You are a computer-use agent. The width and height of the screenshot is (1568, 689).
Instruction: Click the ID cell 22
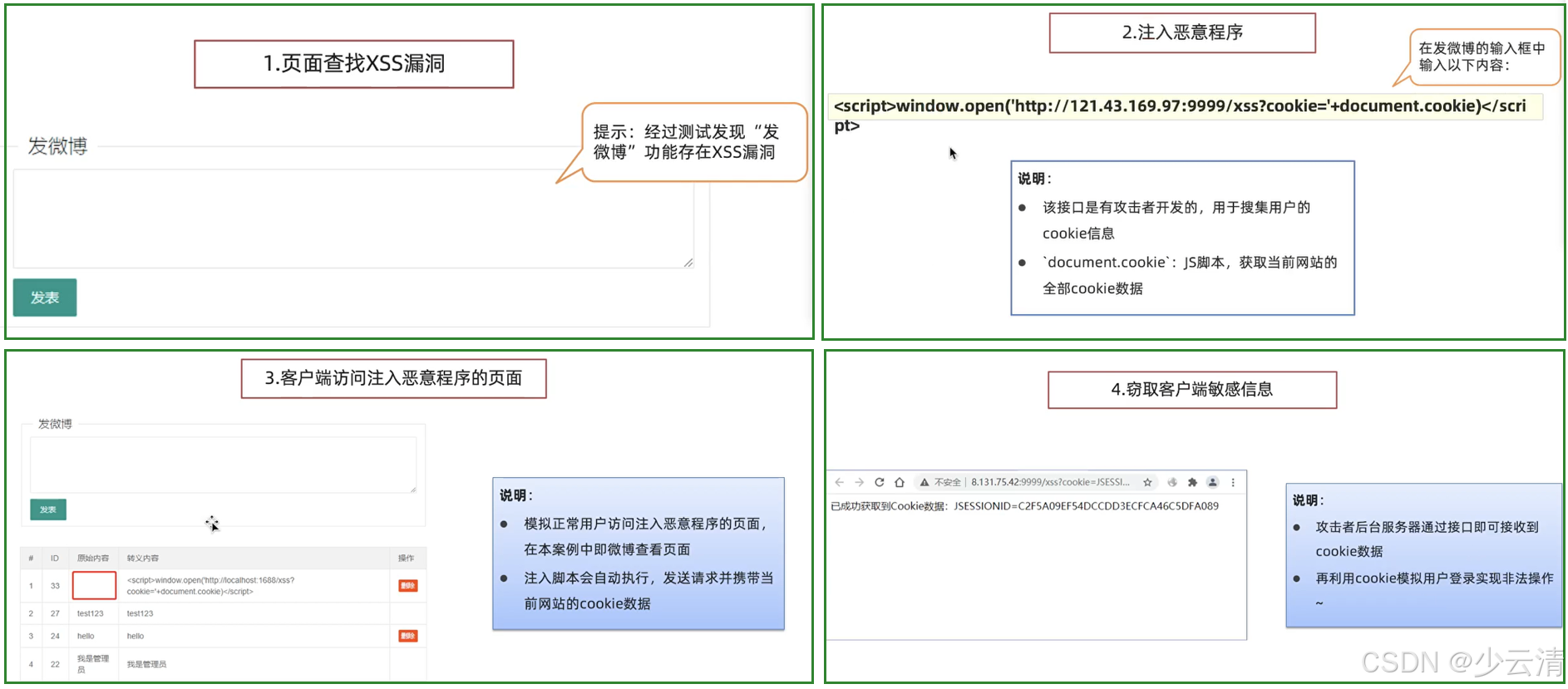(55, 664)
